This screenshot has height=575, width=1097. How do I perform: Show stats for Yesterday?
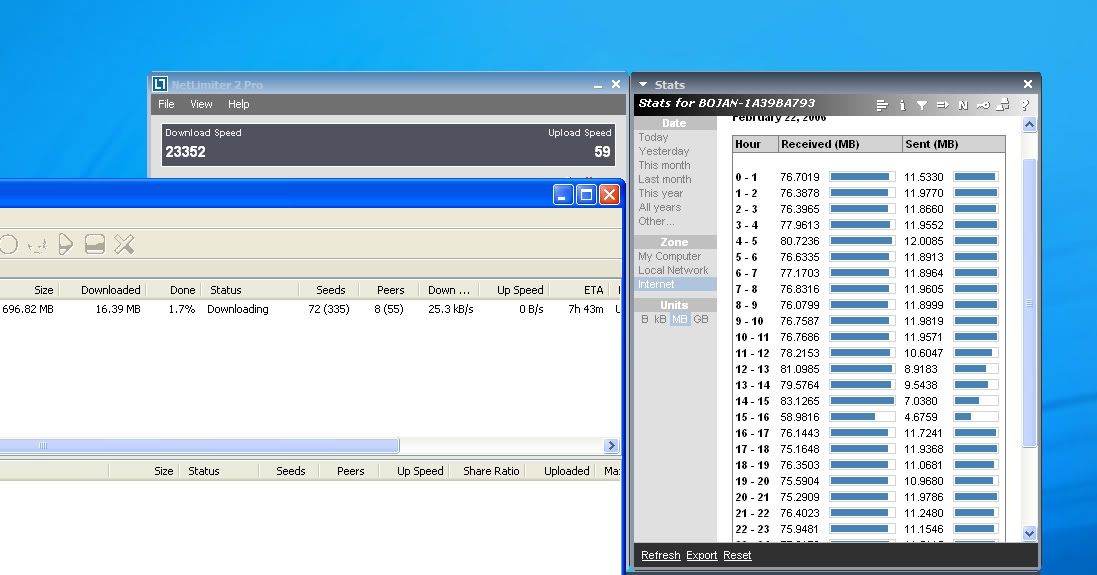coord(664,151)
